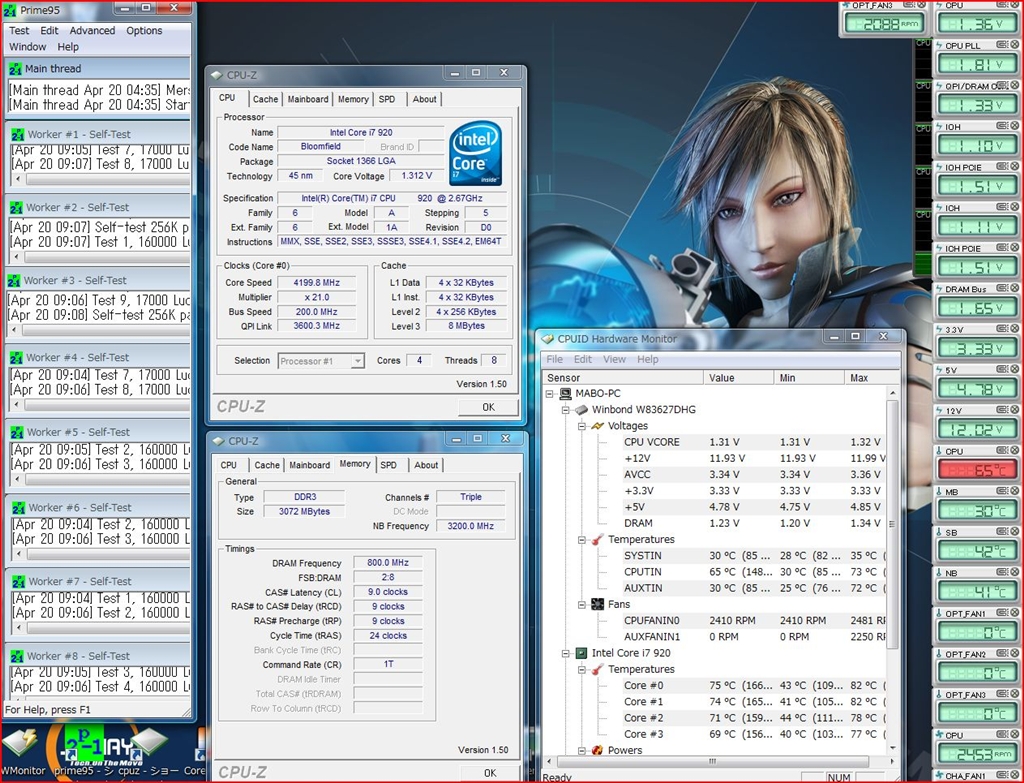Click OK in the CPU-Z Memory window
This screenshot has width=1024, height=783.
tap(488, 772)
